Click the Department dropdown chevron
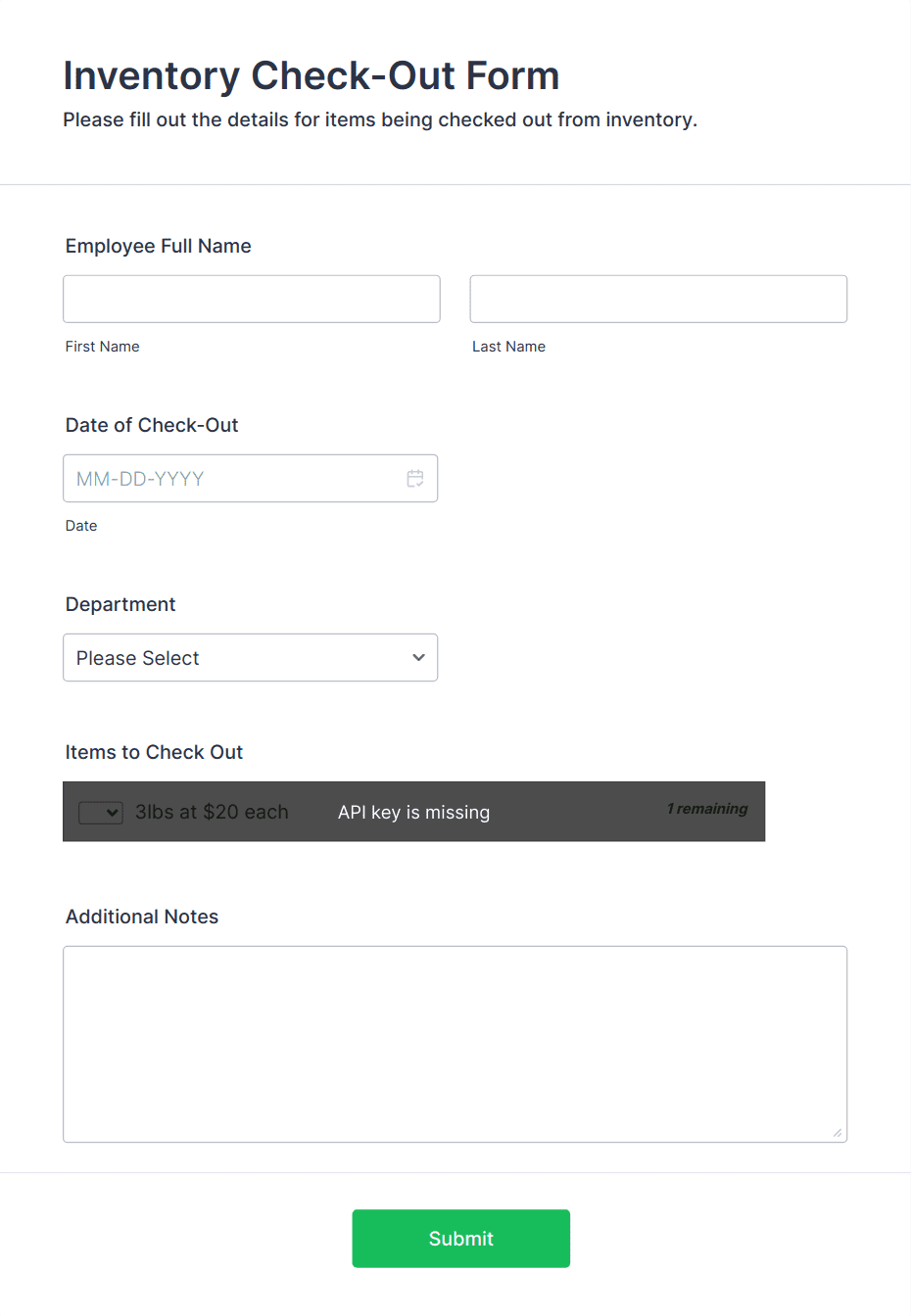Viewport: 911px width, 1316px height. coord(417,657)
